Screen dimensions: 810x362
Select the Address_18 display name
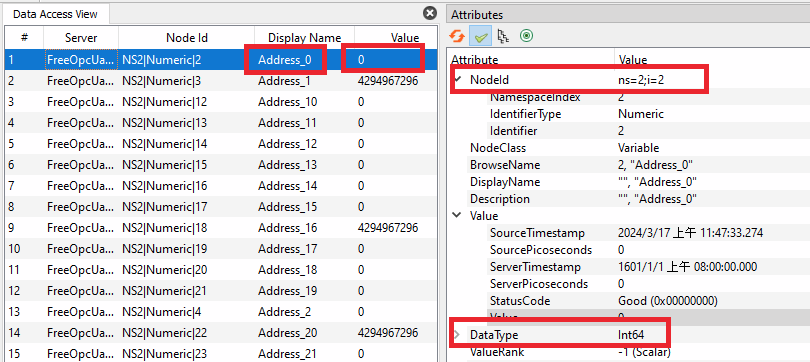288,270
